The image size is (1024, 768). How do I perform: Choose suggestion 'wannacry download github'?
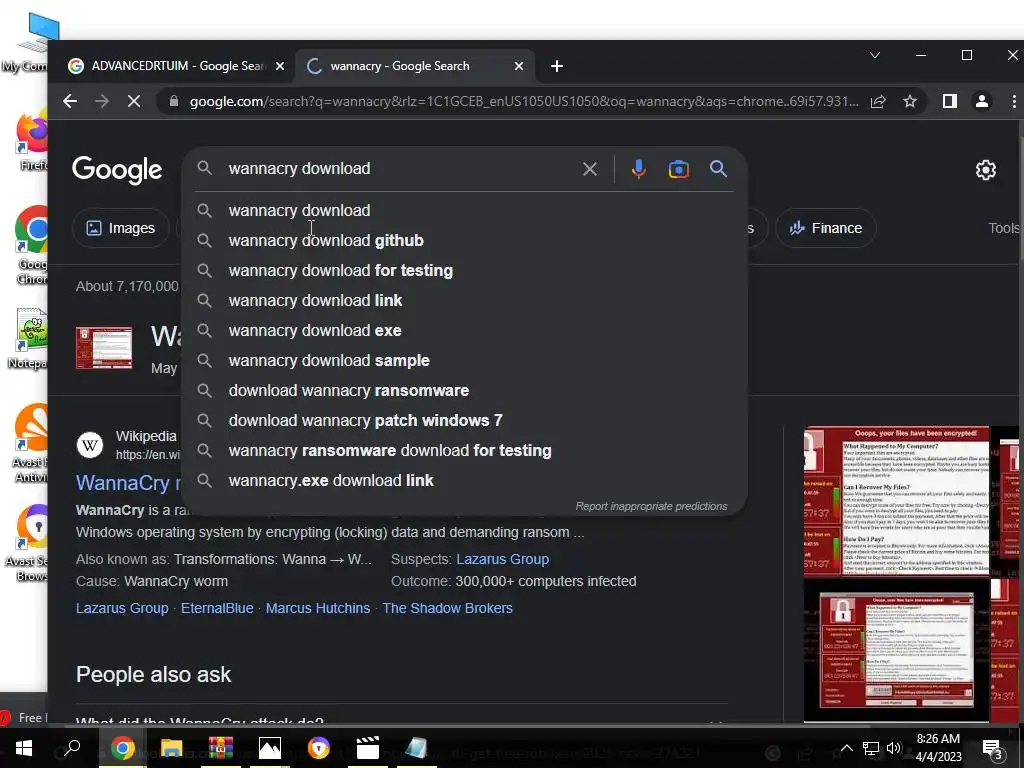click(464, 240)
